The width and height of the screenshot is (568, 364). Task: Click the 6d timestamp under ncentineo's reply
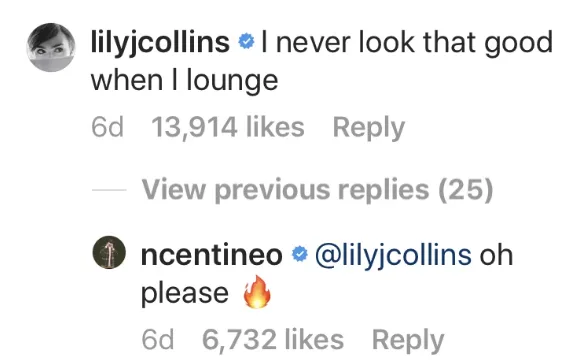(158, 340)
